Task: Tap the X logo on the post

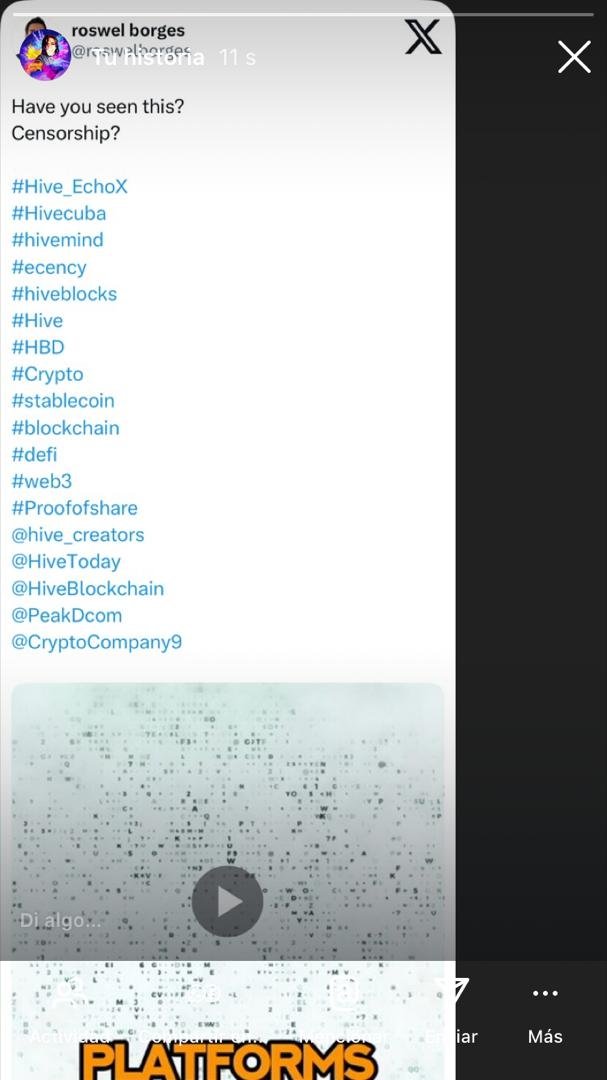Action: click(422, 37)
